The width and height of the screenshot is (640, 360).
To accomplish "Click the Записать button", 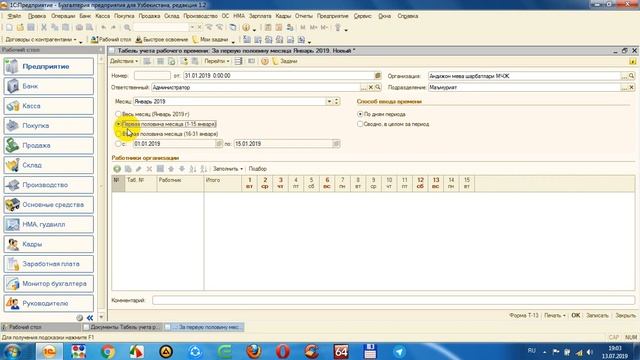I will 597,316.
